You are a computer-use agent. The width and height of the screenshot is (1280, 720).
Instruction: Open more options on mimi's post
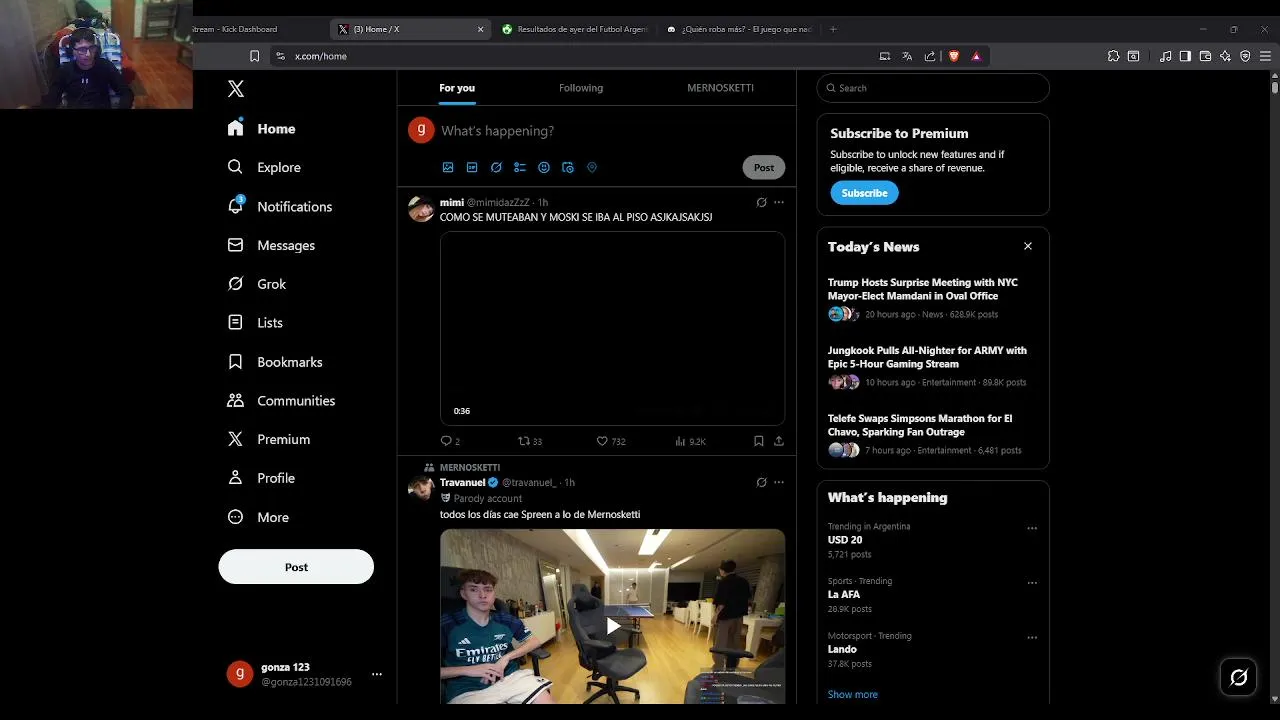(779, 202)
